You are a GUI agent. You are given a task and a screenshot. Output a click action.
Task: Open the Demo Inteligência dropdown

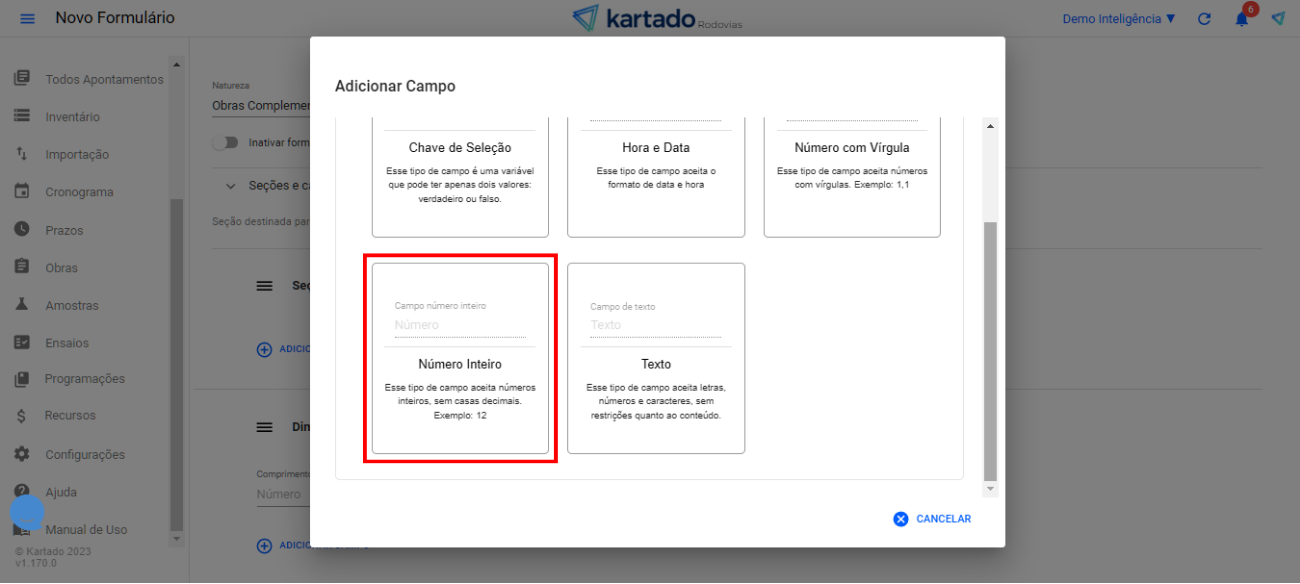coord(1118,19)
